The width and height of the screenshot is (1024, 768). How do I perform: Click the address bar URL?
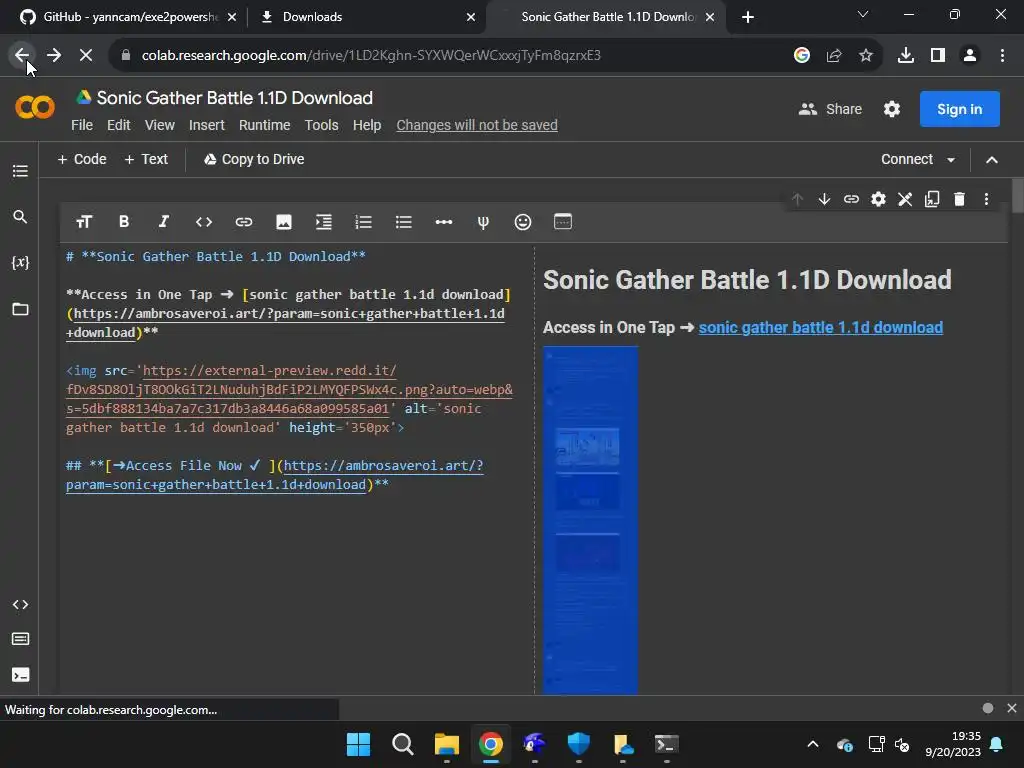point(371,56)
